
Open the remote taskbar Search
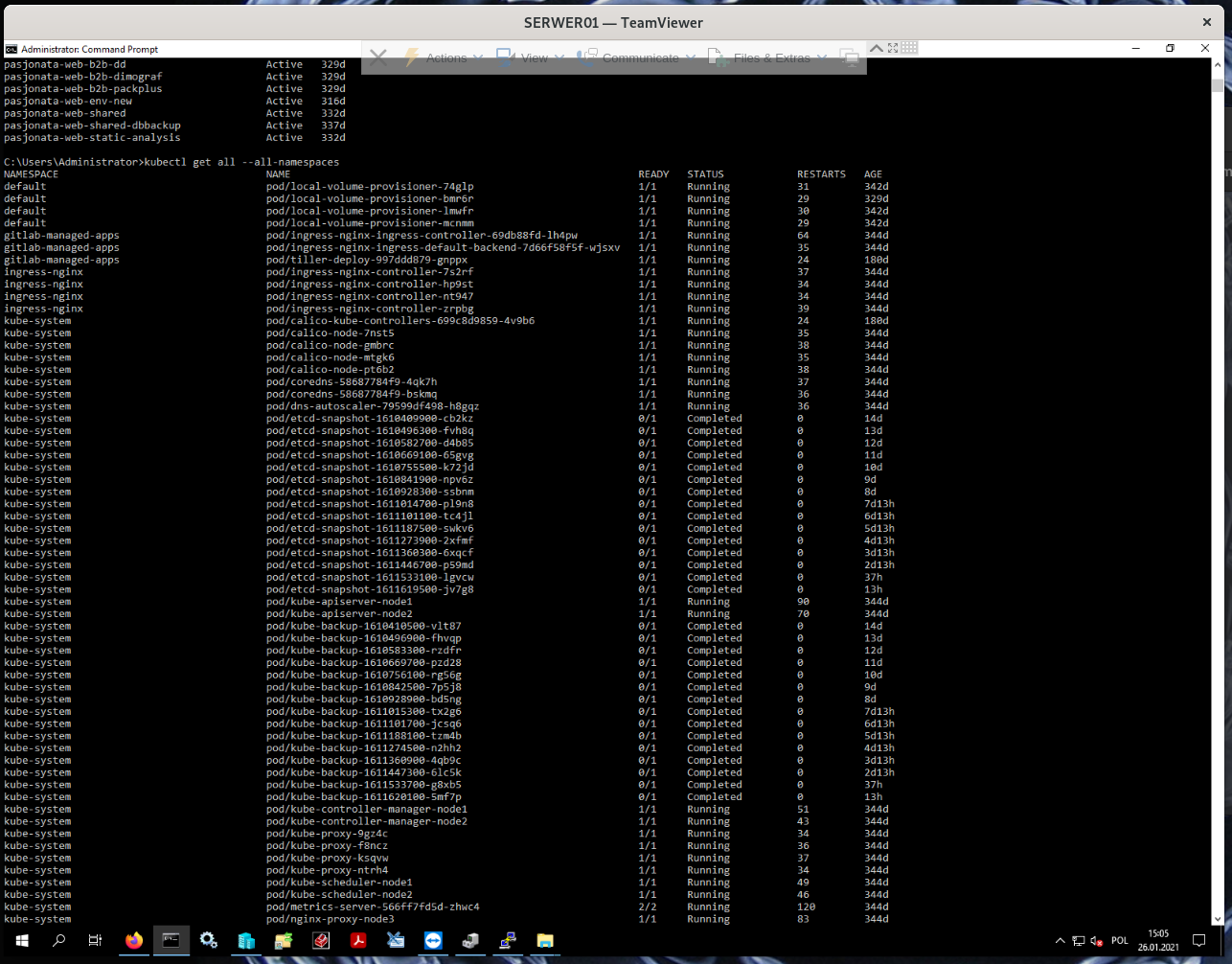(x=58, y=941)
